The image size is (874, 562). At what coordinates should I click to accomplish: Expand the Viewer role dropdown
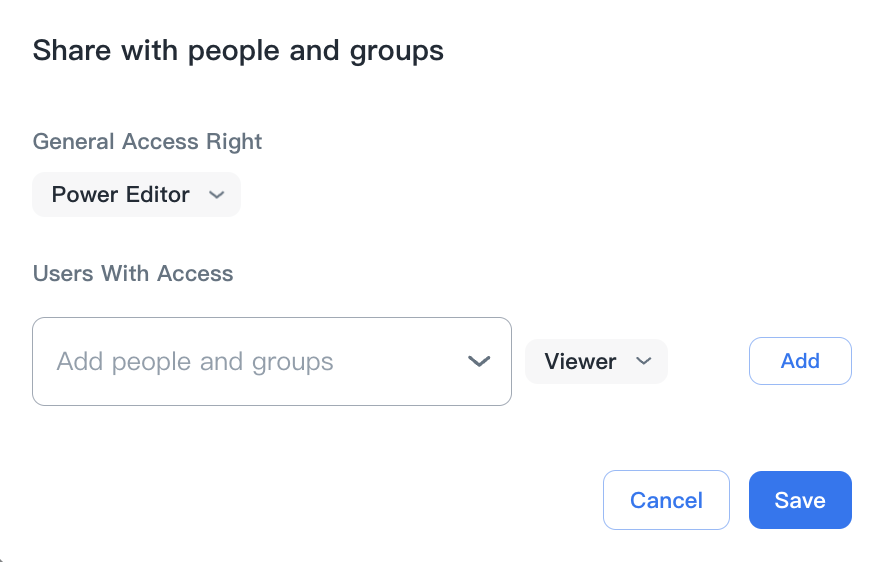click(596, 361)
